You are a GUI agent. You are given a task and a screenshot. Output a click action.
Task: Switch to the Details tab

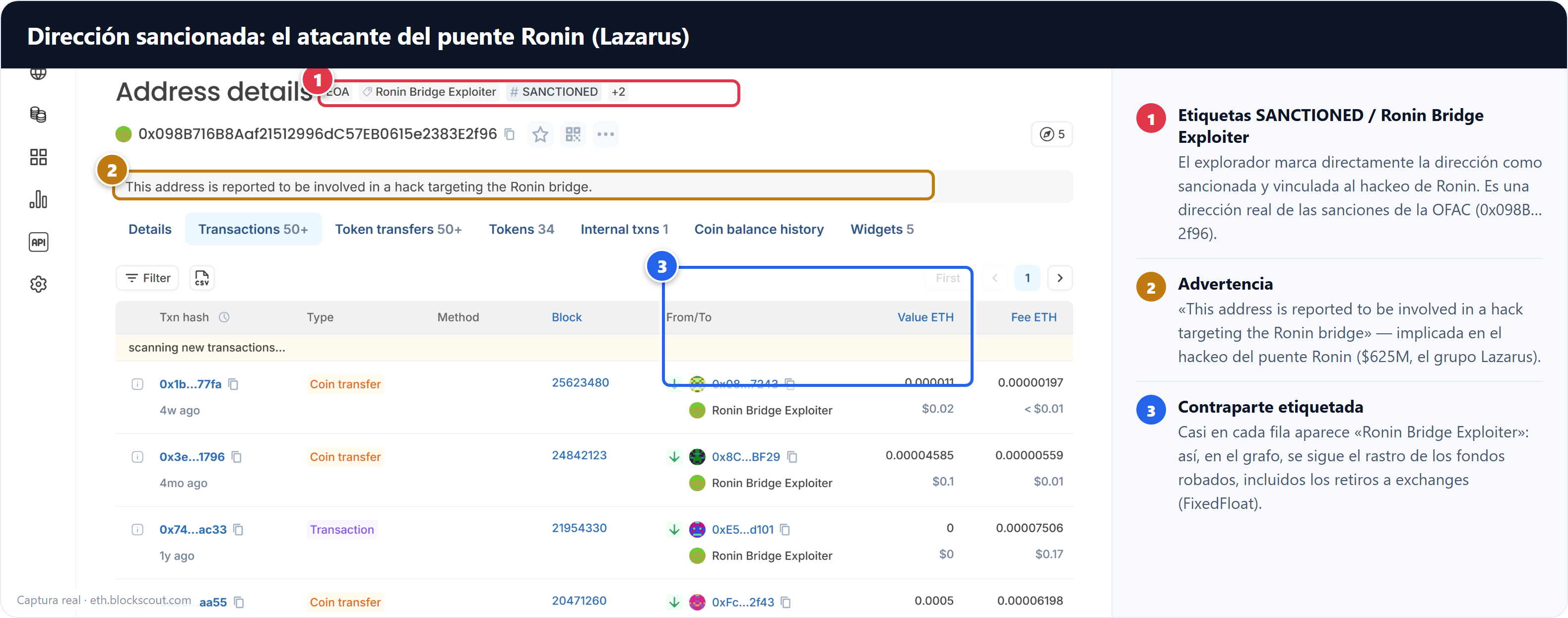[x=150, y=229]
